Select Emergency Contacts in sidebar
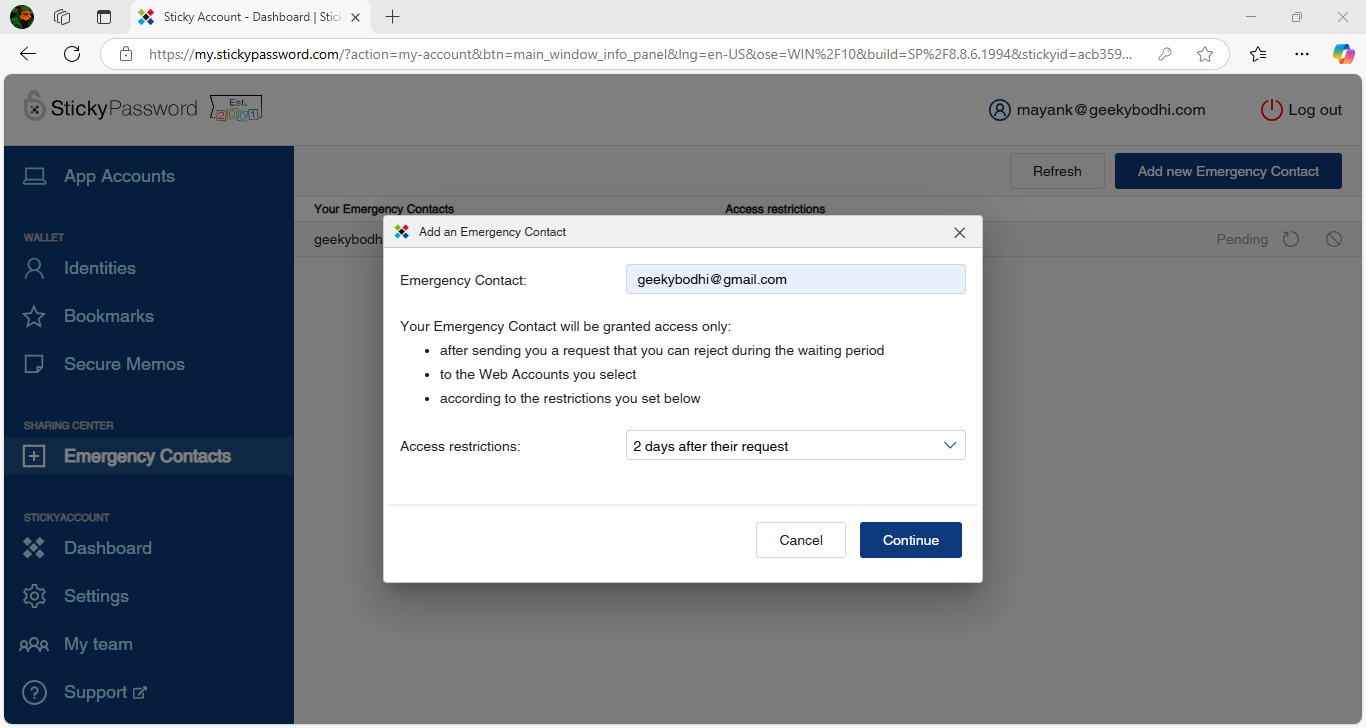Viewport: 1366px width, 728px height. click(147, 456)
